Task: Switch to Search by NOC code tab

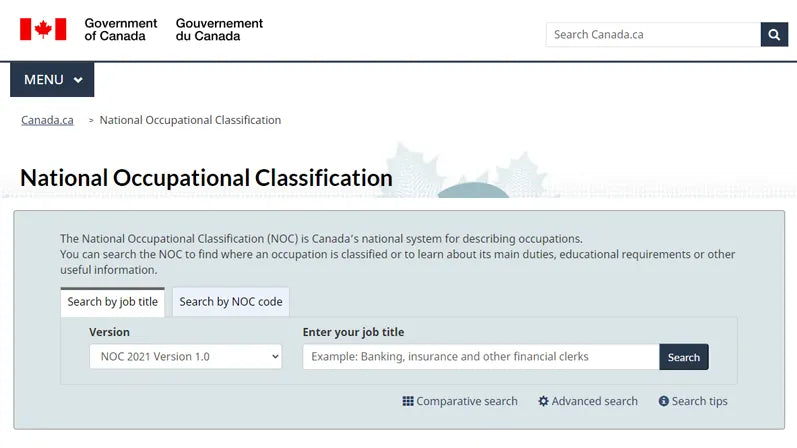Action: [x=231, y=302]
